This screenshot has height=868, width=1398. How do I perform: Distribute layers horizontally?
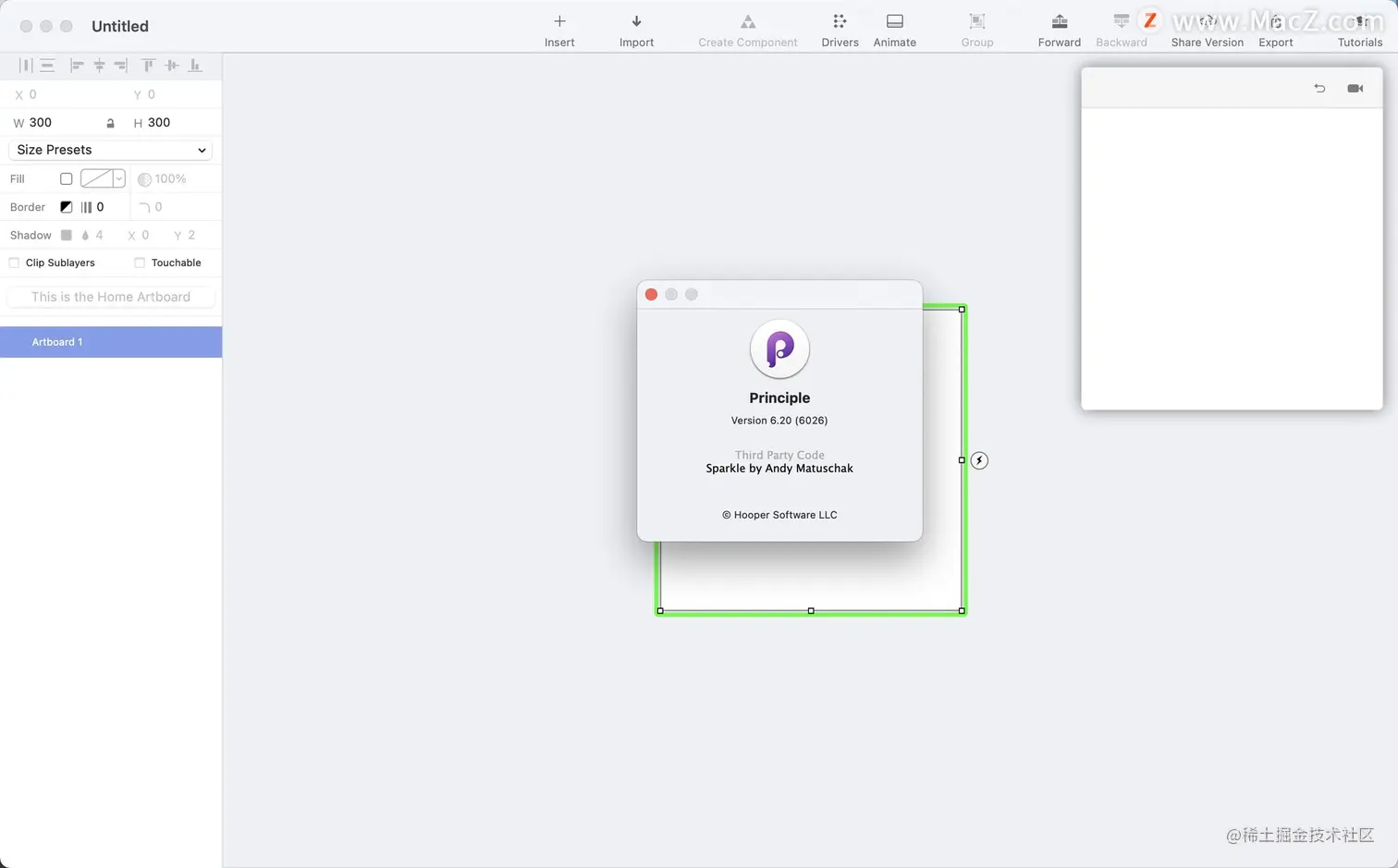click(x=26, y=66)
